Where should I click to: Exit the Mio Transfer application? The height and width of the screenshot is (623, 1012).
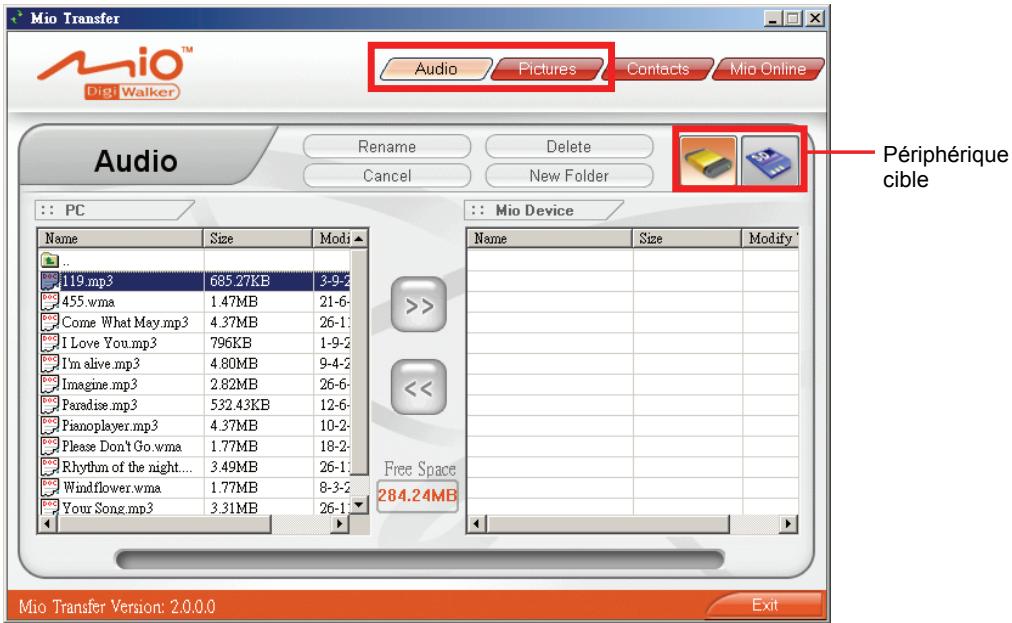pos(765,605)
